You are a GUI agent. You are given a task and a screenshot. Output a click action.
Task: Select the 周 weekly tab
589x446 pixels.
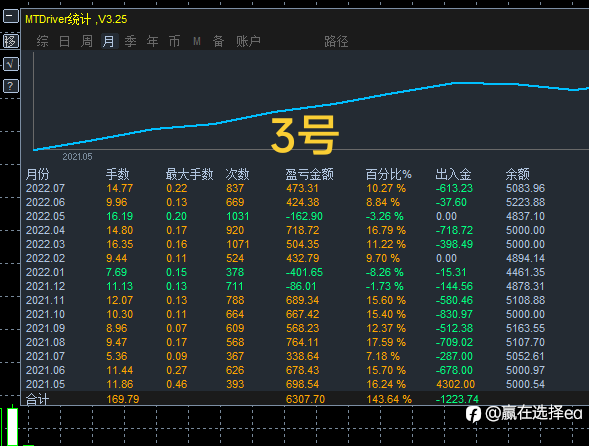87,41
